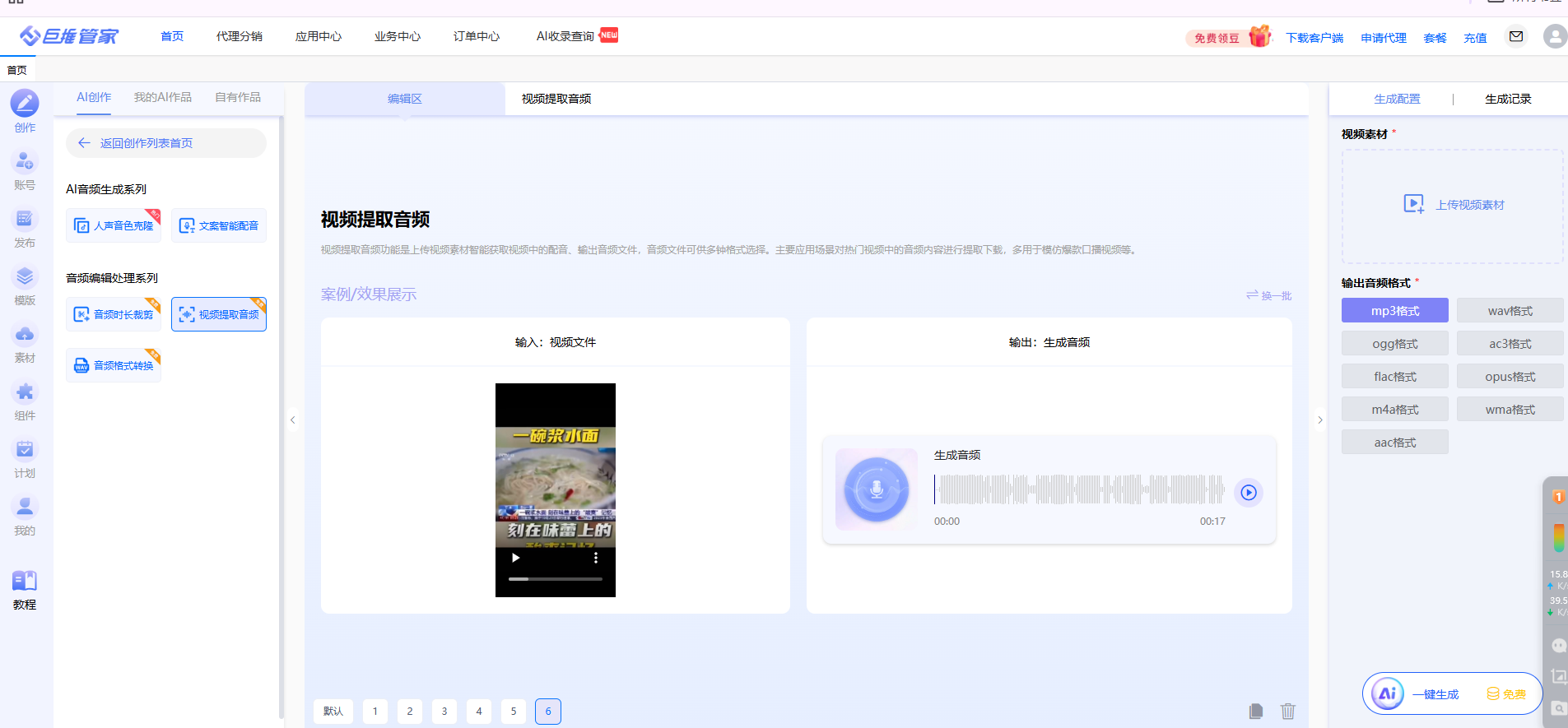Open the 创作 sidebar icon
Viewport: 1568px width, 728px height.
25,104
